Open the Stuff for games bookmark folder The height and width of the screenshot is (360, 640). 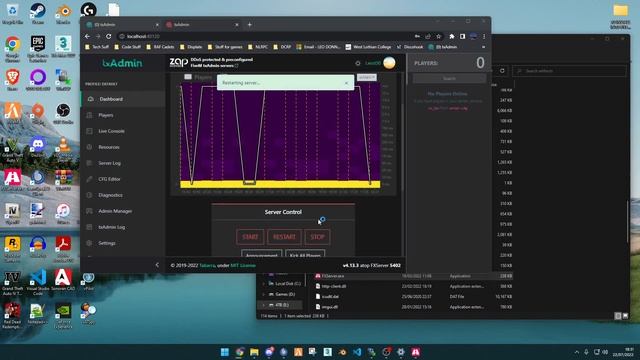(x=225, y=47)
